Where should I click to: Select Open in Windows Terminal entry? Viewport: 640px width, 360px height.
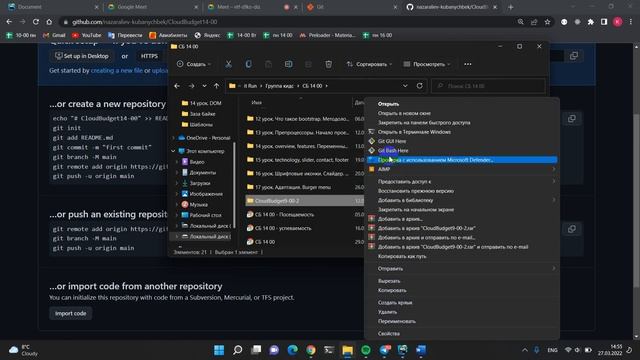click(414, 132)
